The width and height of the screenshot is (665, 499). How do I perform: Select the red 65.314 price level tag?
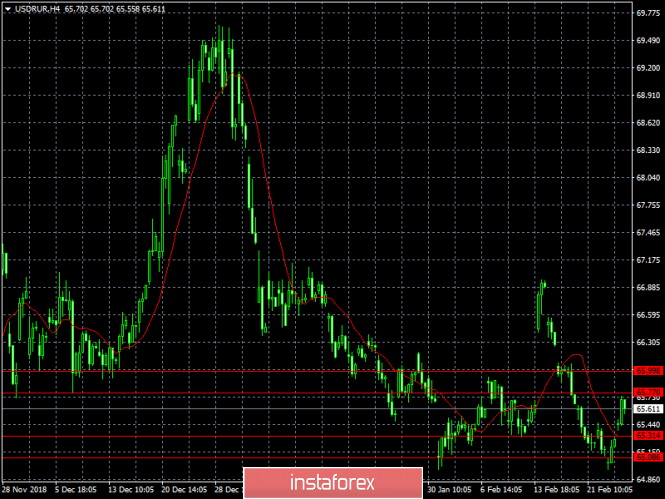click(x=648, y=437)
